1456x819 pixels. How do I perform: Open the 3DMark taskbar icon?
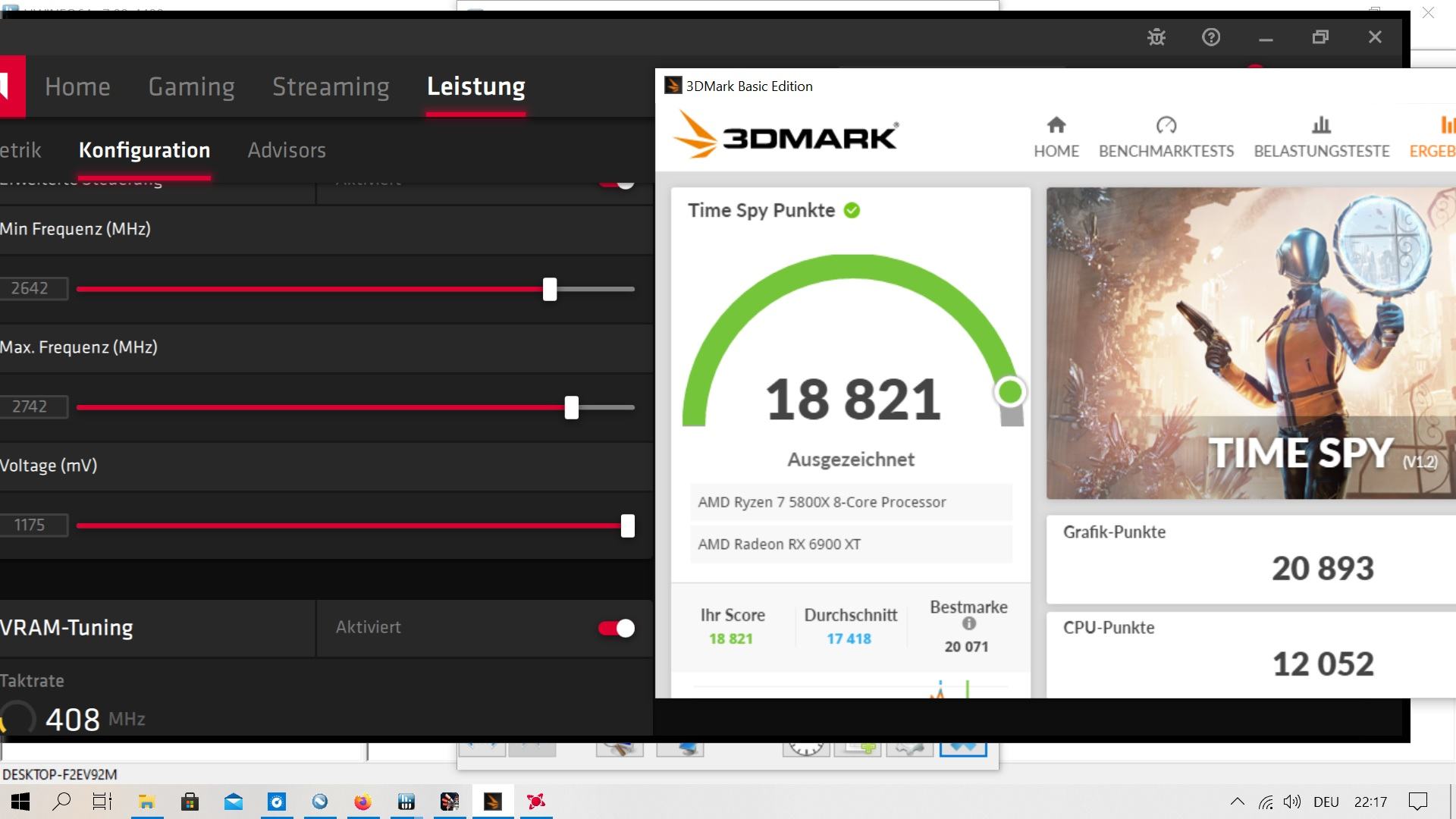[x=493, y=802]
